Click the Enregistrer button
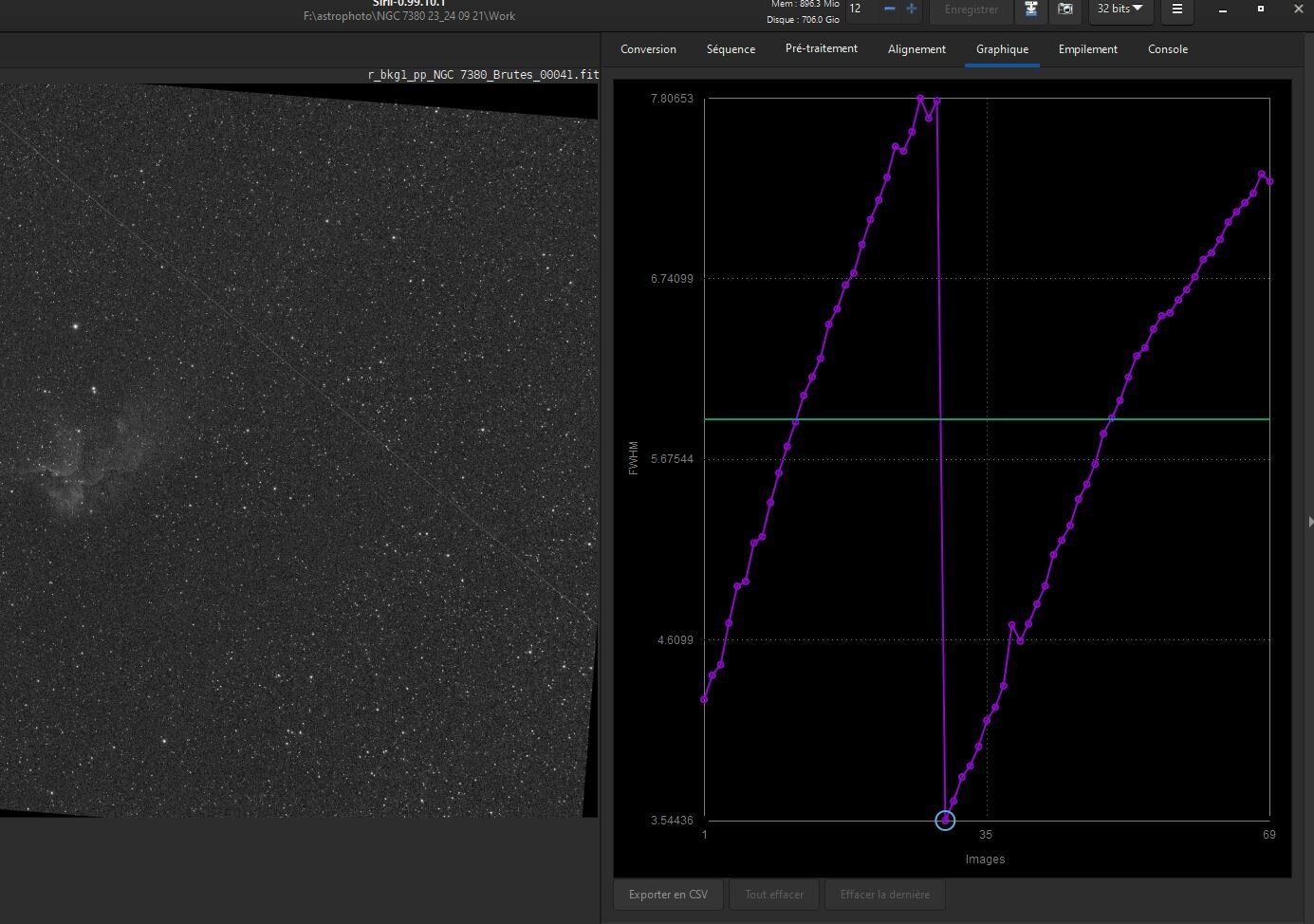 click(971, 9)
